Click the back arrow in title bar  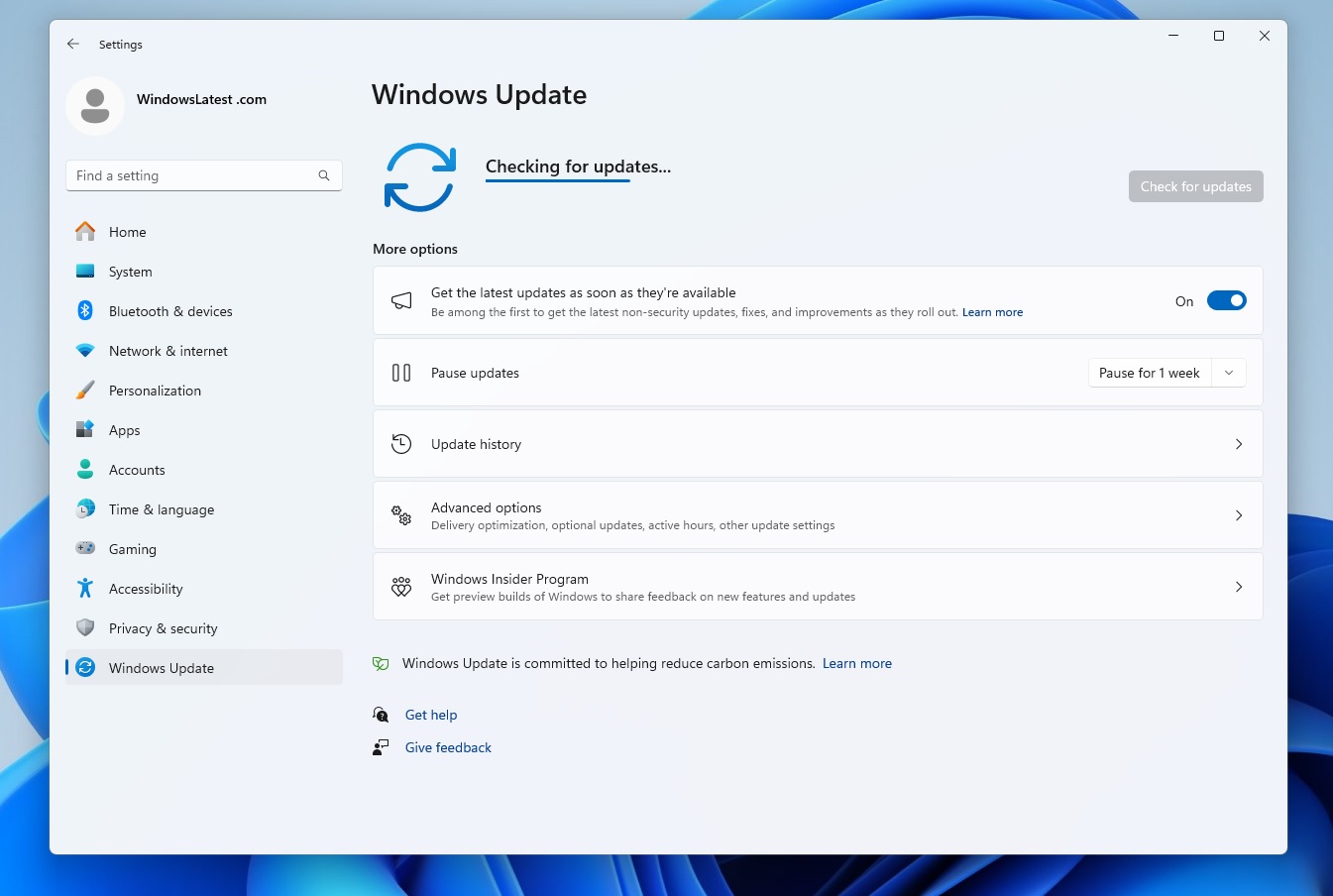pos(73,45)
